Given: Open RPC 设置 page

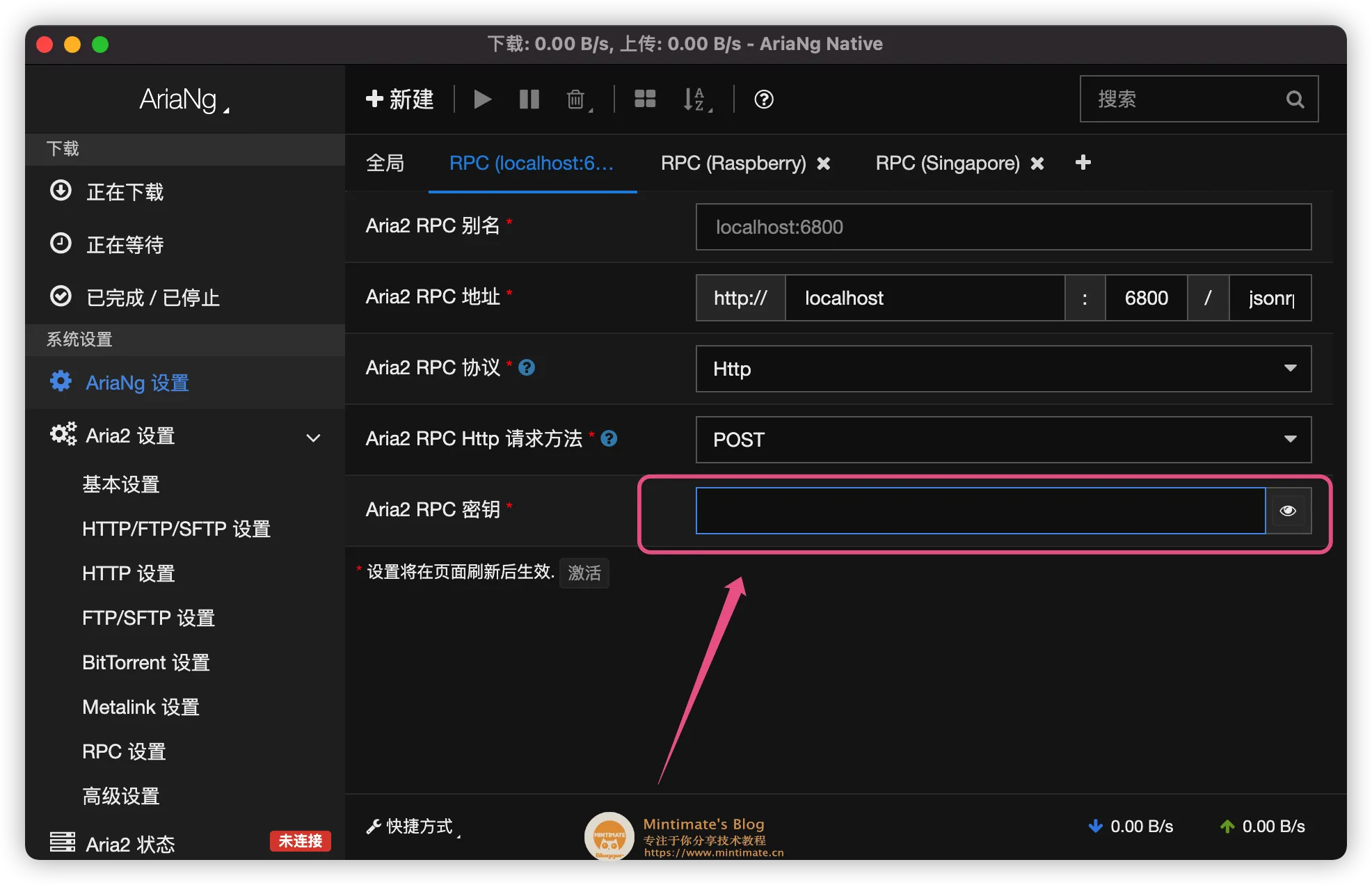Looking at the screenshot, I should coord(124,751).
